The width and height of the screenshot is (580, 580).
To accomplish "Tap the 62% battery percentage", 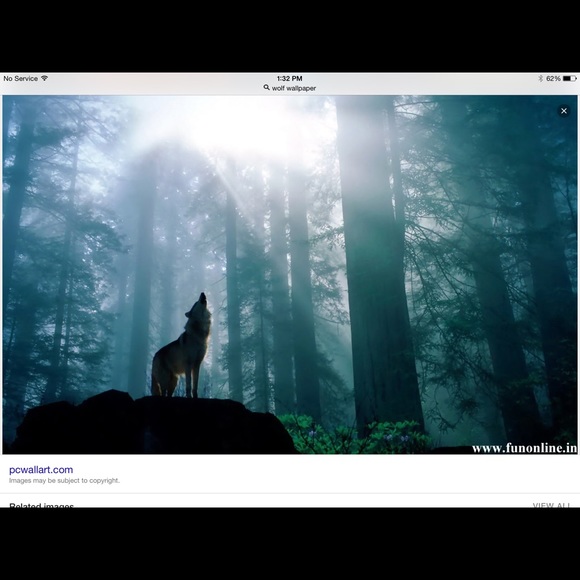I will [553, 78].
